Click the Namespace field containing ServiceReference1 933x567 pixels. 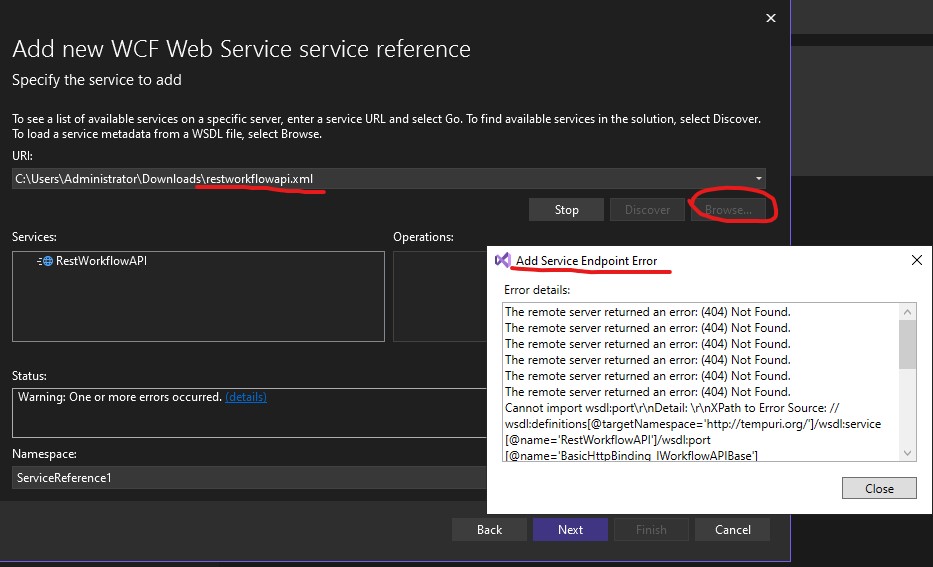coord(248,478)
